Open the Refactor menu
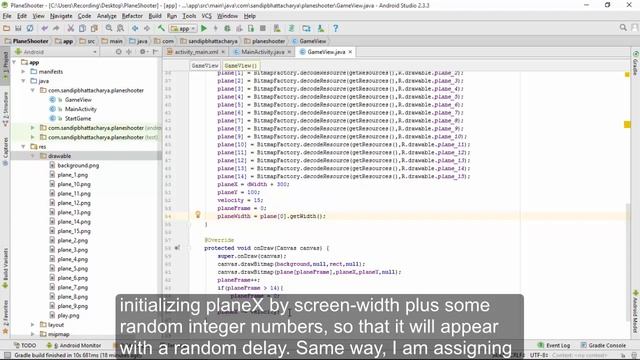Screen dimensions: 640x360 pyautogui.click(x=132, y=16)
